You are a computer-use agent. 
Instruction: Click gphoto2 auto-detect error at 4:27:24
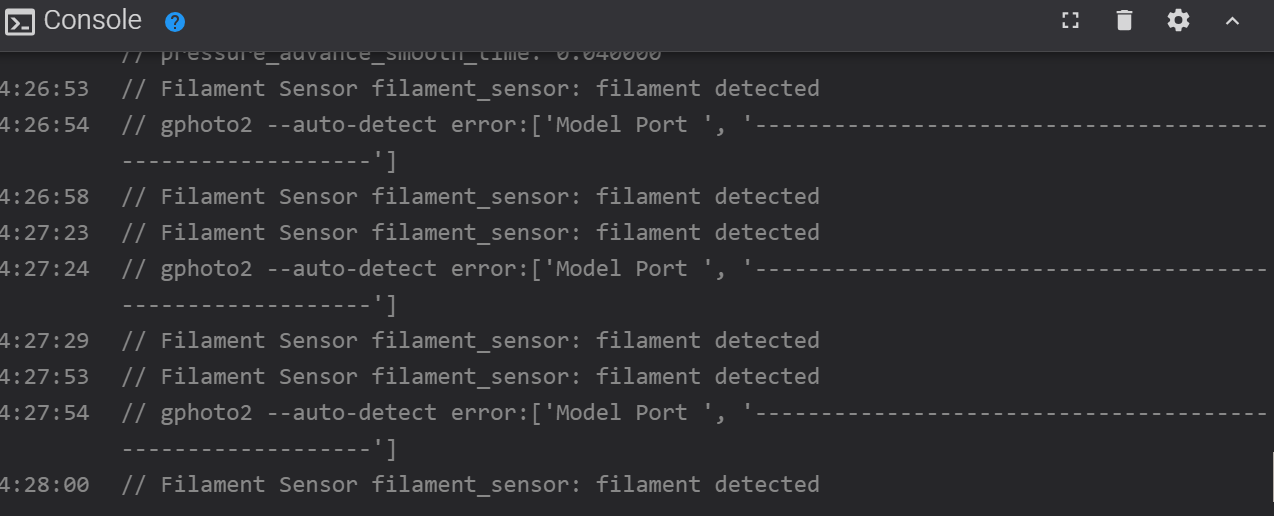[x=695, y=287]
